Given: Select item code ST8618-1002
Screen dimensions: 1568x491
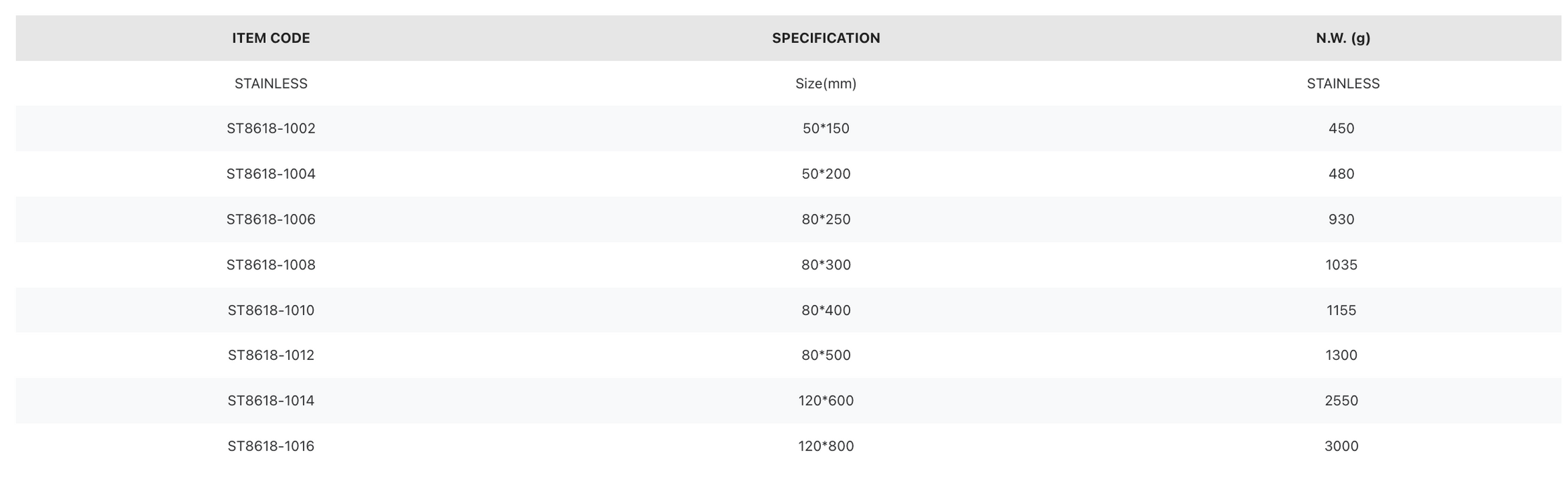Looking at the screenshot, I should [271, 128].
